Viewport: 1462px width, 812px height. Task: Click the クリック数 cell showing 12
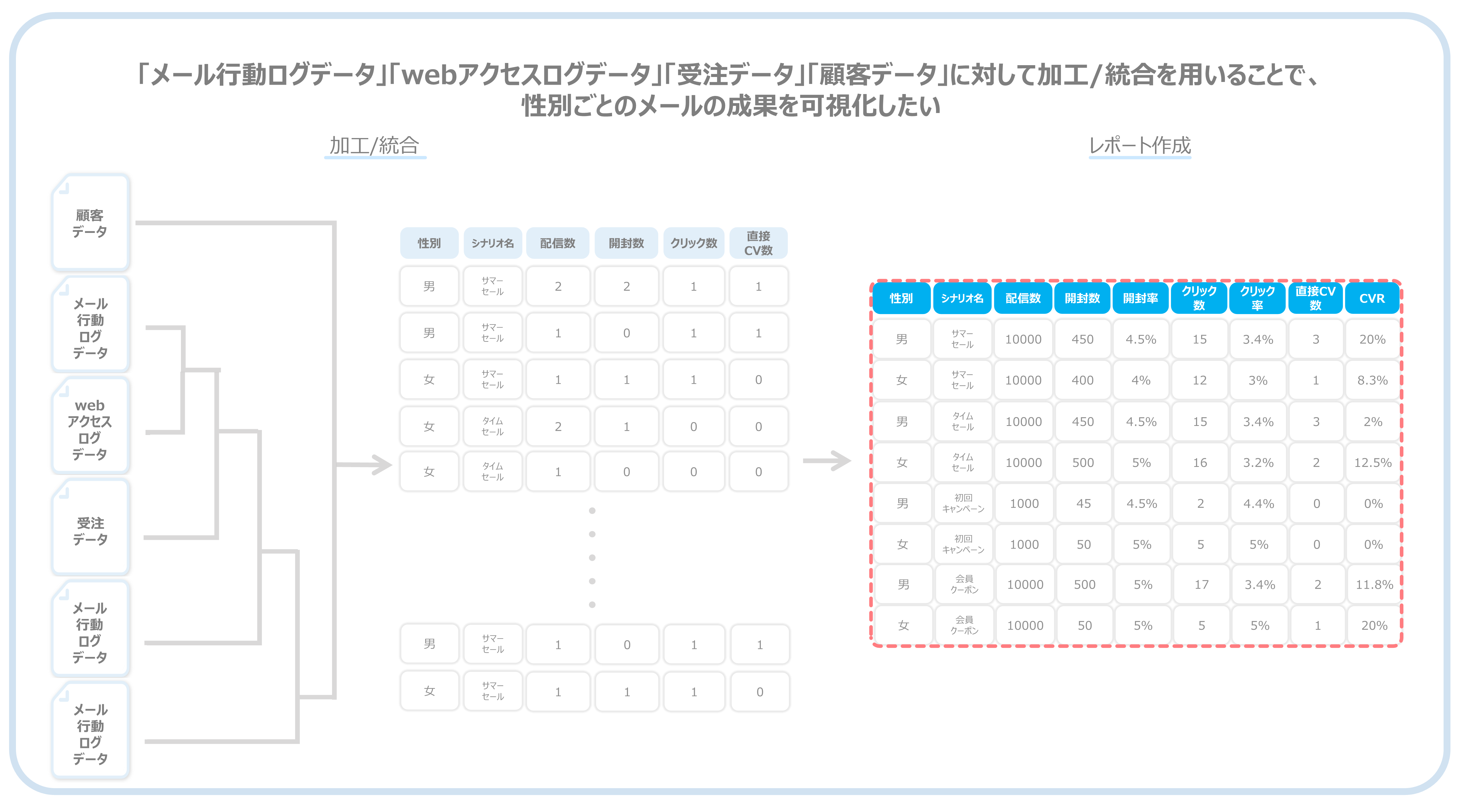[1199, 380]
